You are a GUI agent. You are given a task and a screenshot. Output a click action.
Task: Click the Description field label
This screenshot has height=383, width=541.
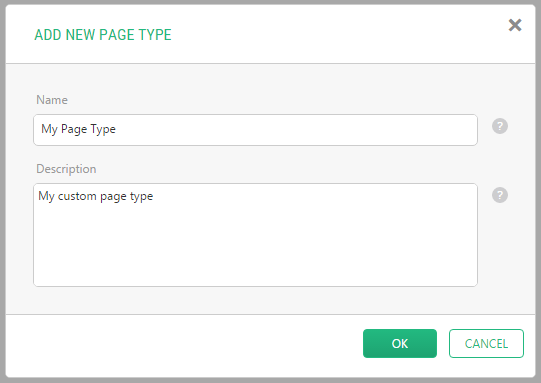(66, 169)
